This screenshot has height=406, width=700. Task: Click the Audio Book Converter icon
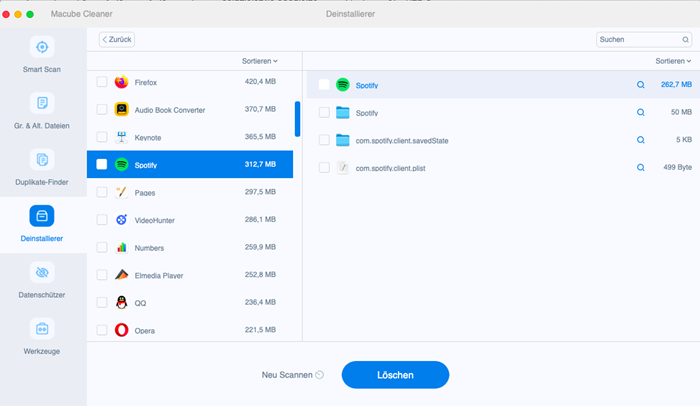click(121, 109)
